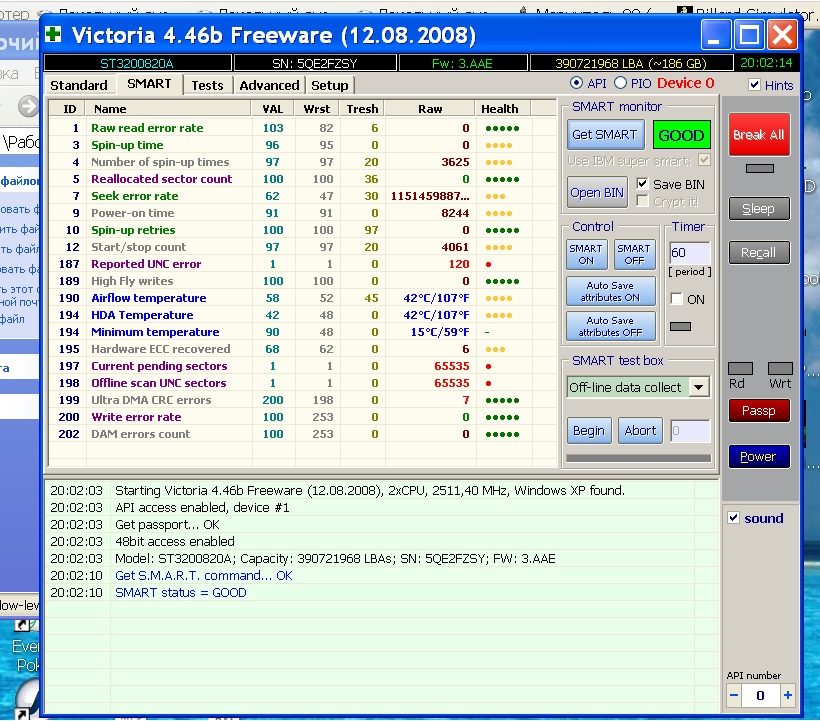Click the 390721968 LBA capacity field
The image size is (820, 721).
[x=631, y=63]
